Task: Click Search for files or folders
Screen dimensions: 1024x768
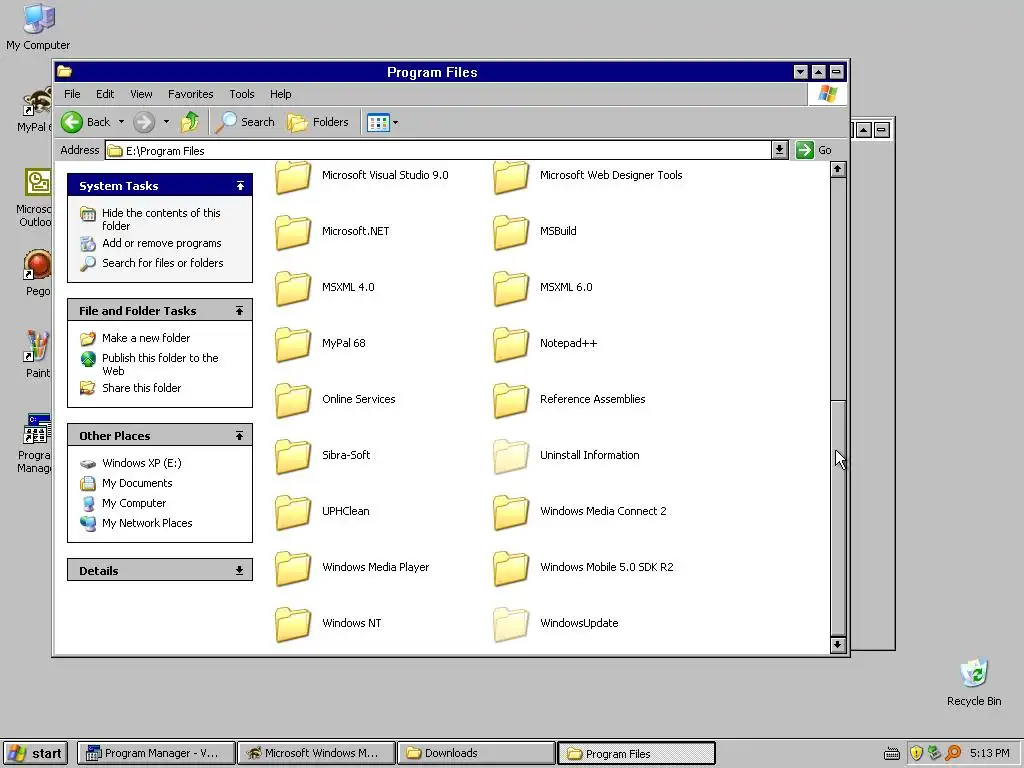Action: point(163,263)
